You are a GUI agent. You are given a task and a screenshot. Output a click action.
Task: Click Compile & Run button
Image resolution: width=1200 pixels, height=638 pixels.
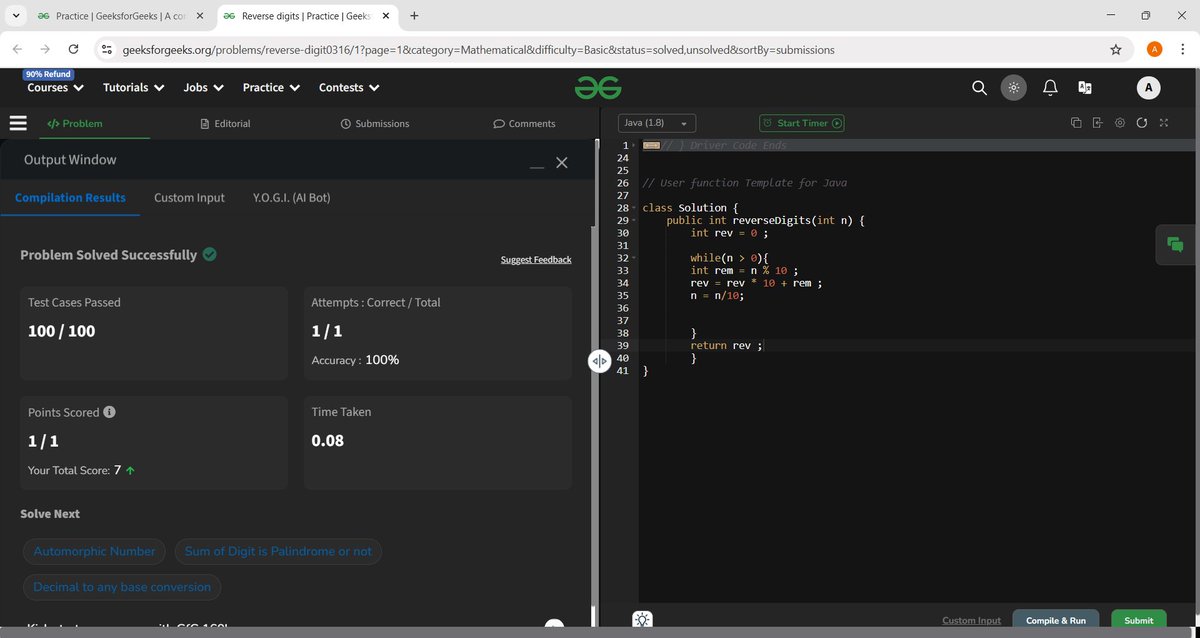click(x=1056, y=620)
